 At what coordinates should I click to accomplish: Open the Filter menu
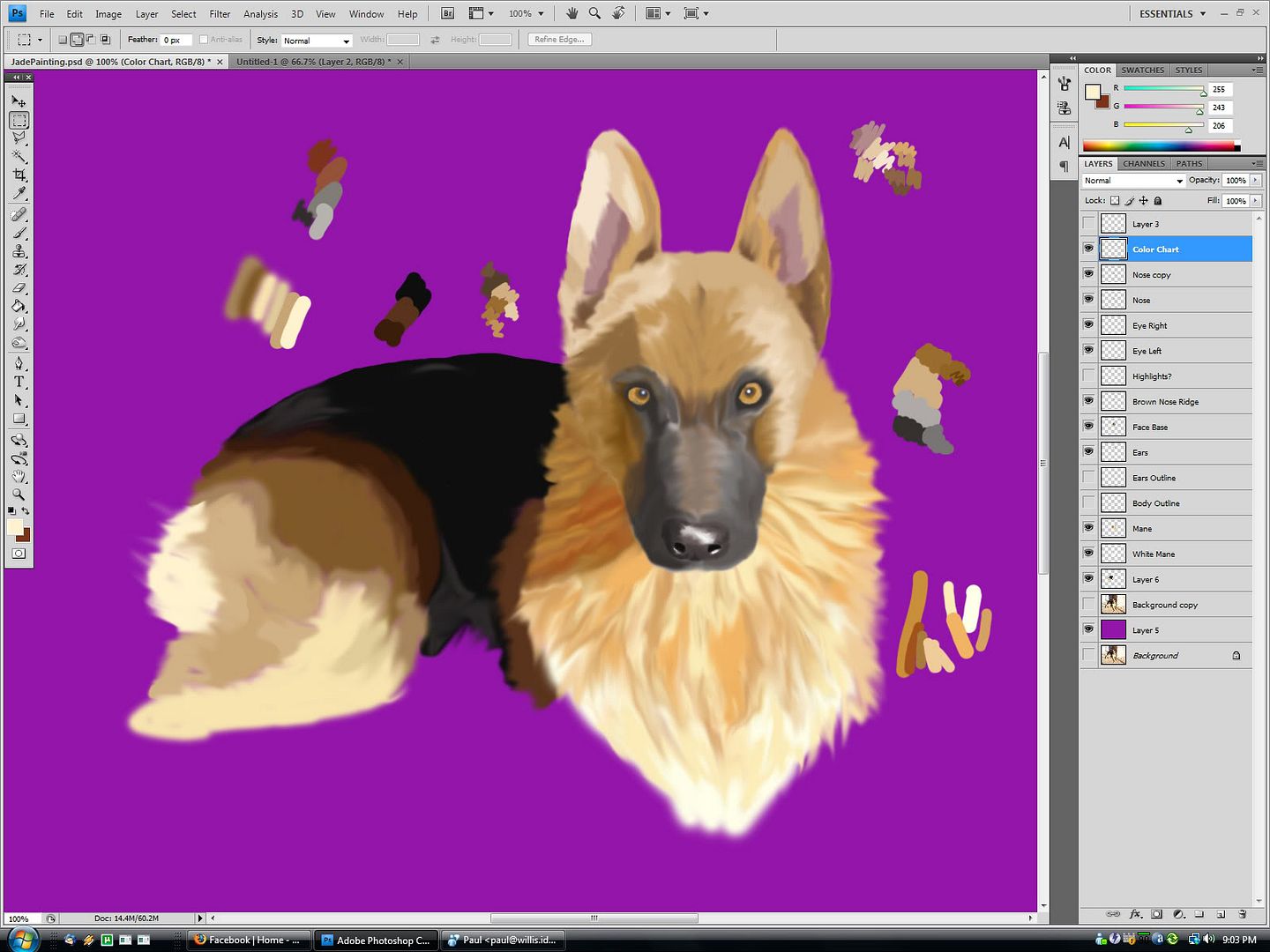tap(220, 14)
